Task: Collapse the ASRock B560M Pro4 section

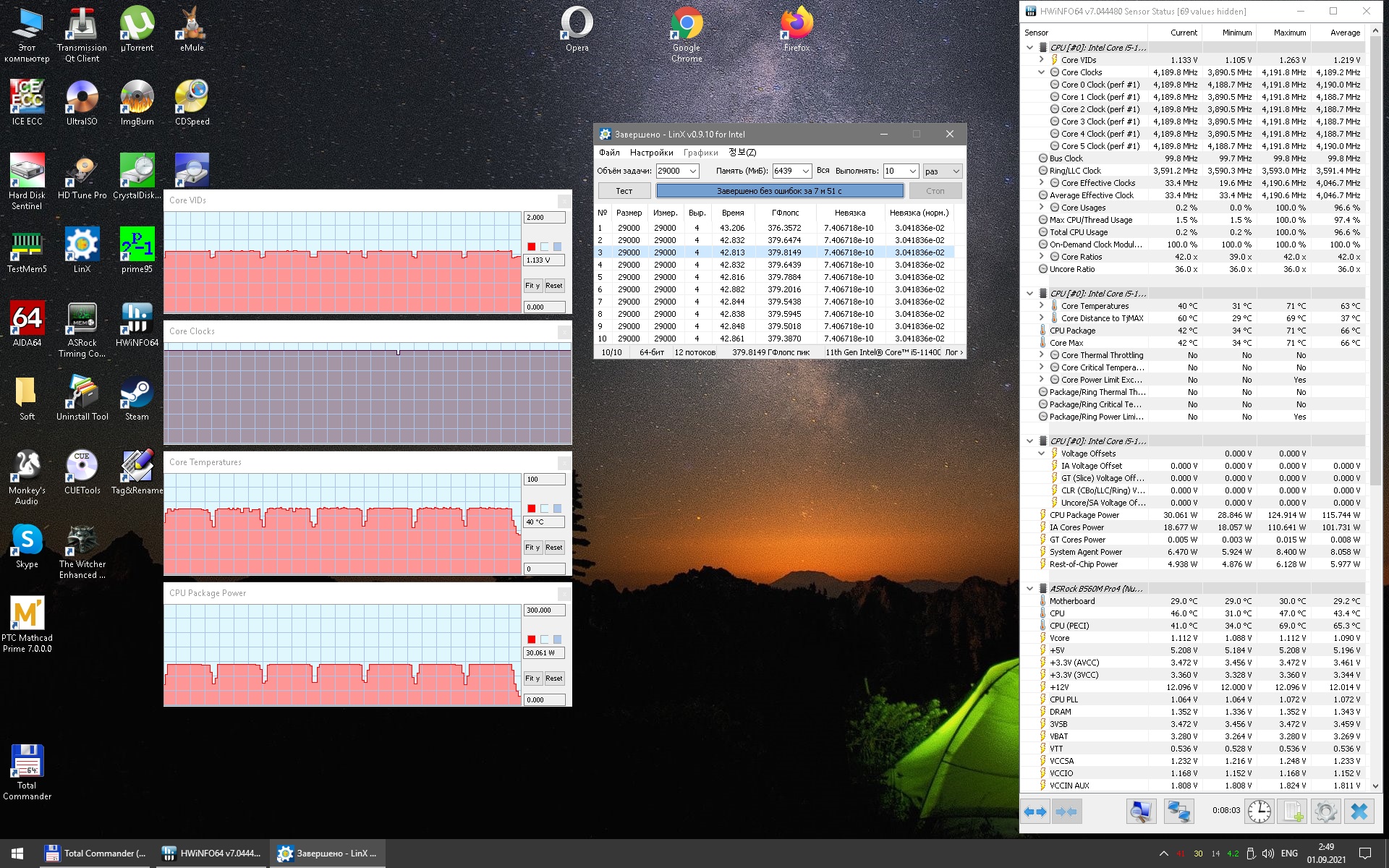Action: pos(1029,589)
